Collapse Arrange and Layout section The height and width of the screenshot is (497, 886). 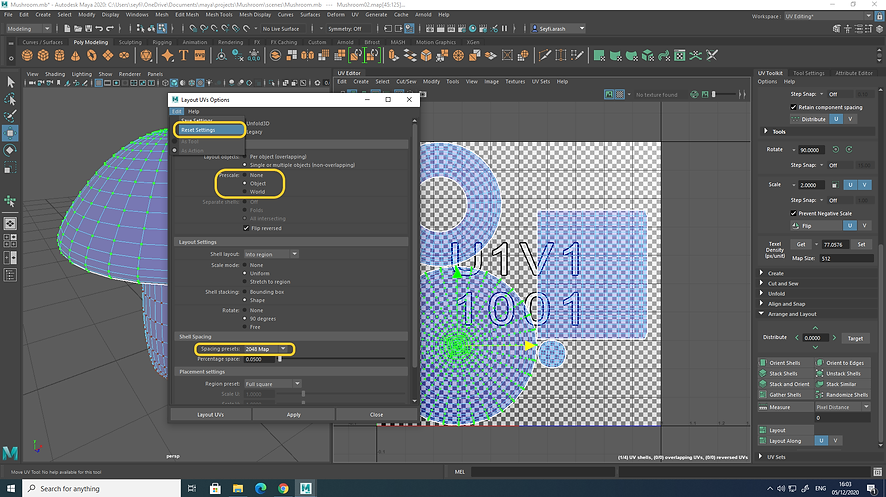[762, 313]
